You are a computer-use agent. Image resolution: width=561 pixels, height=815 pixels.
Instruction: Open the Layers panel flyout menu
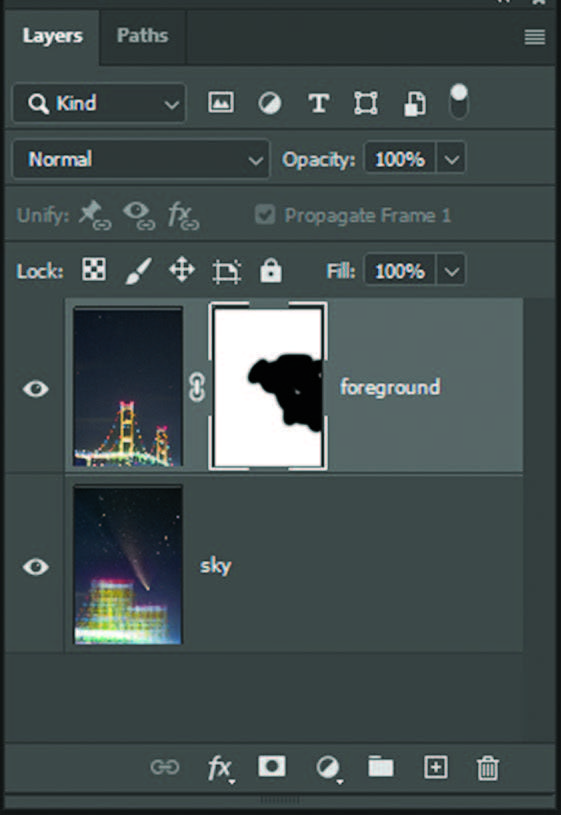(534, 37)
